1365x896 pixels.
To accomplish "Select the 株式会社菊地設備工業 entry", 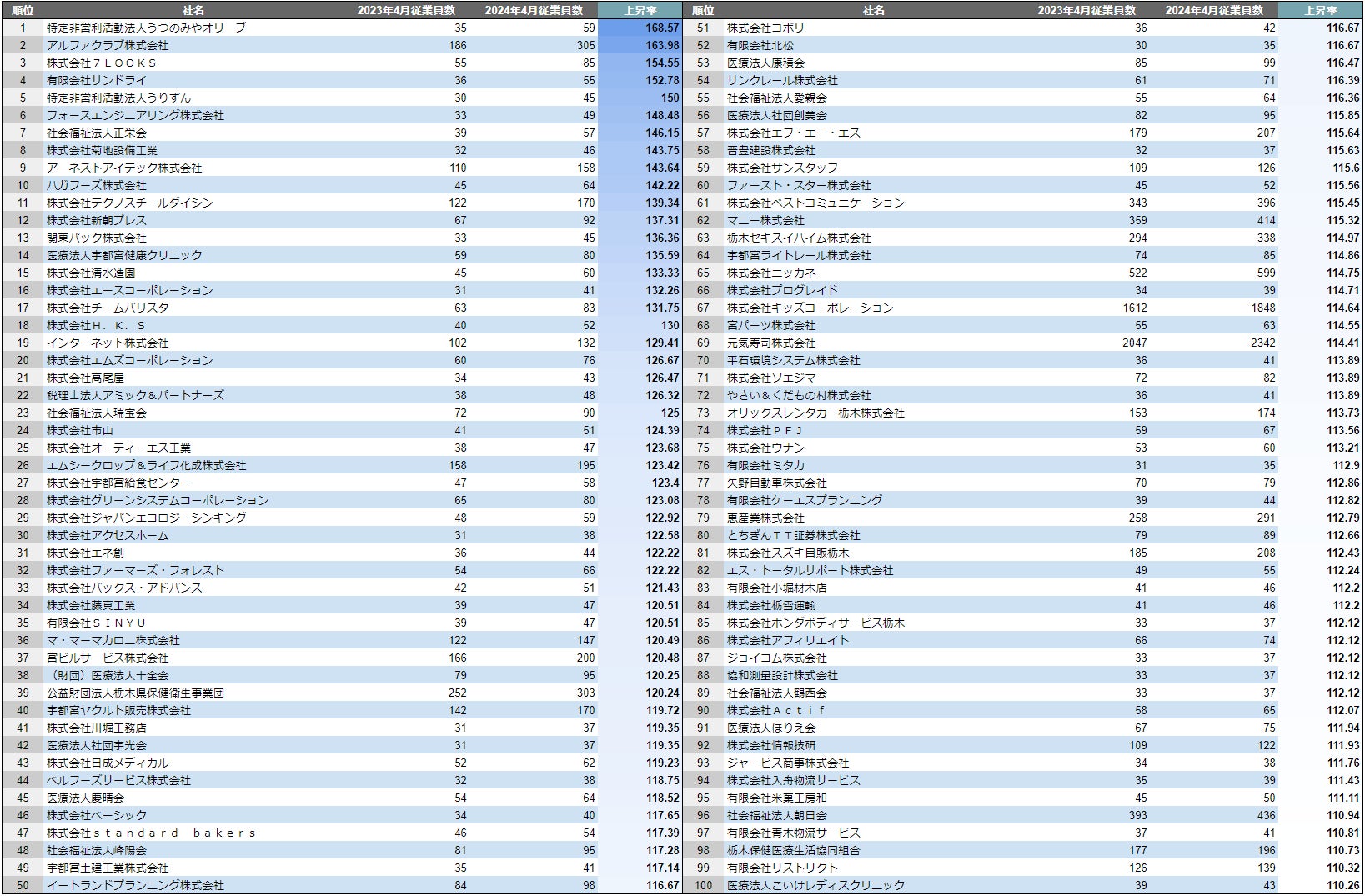I will pyautogui.click(x=102, y=150).
